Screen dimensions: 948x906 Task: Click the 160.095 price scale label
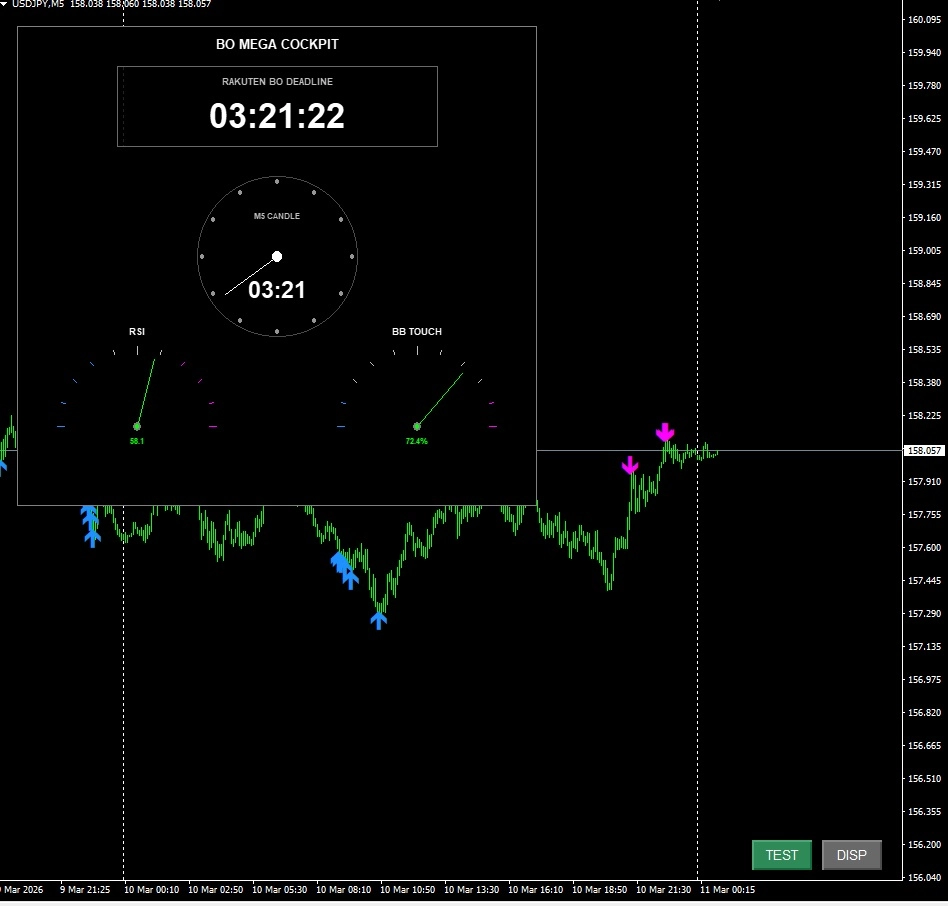click(x=924, y=20)
